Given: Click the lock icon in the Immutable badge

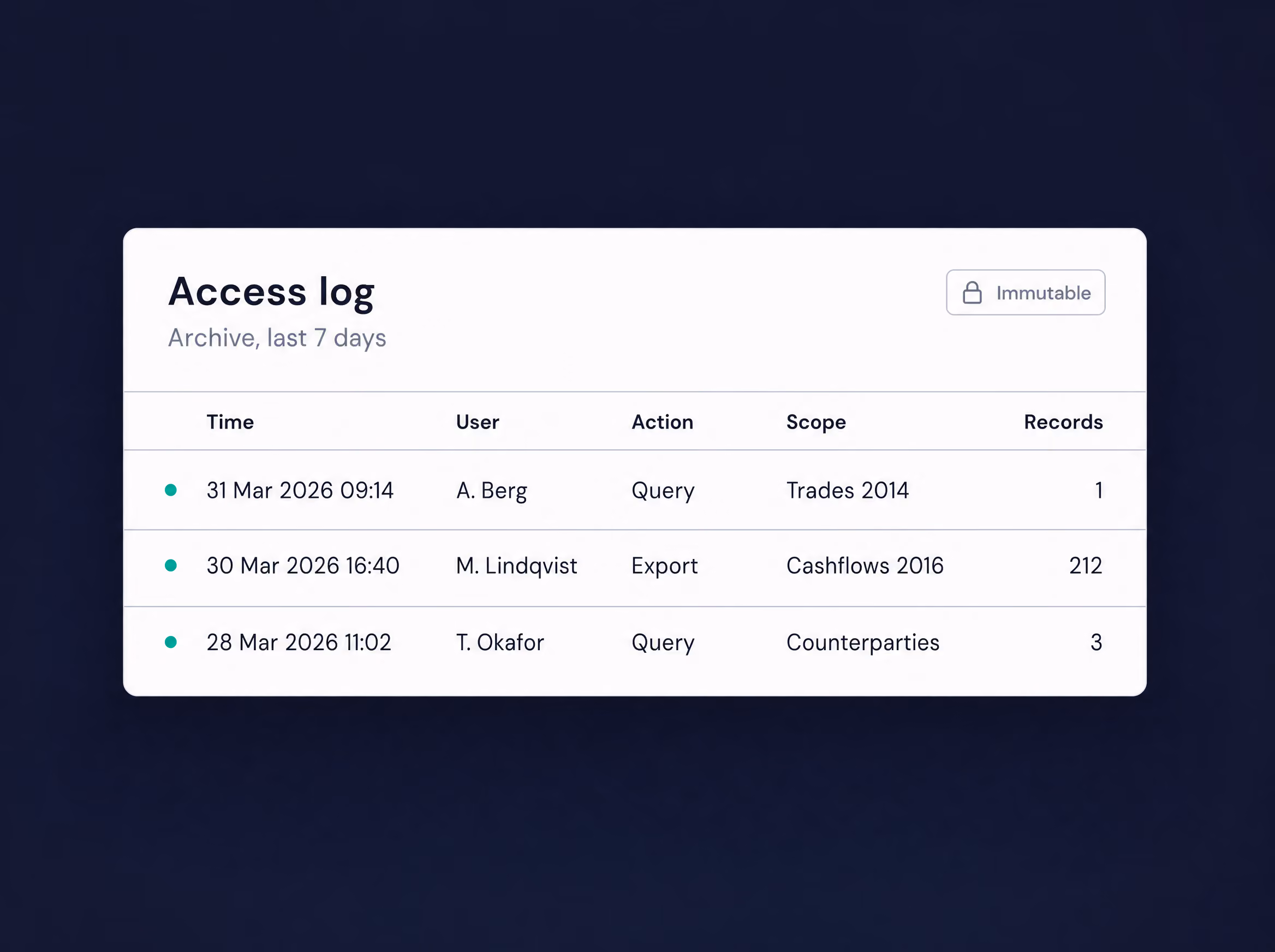Looking at the screenshot, I should pyautogui.click(x=972, y=292).
